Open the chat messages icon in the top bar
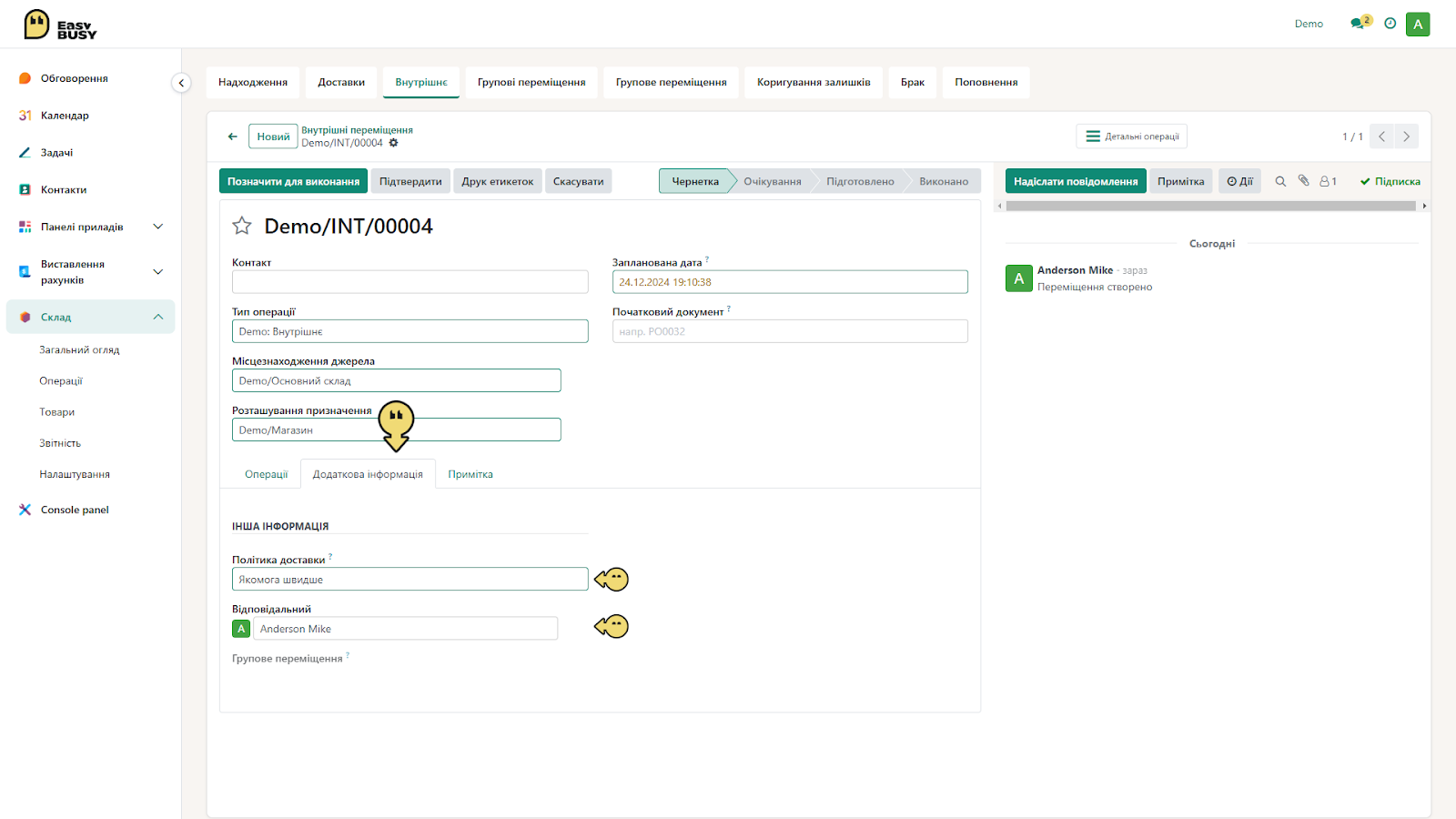1456x819 pixels. pos(1359,24)
